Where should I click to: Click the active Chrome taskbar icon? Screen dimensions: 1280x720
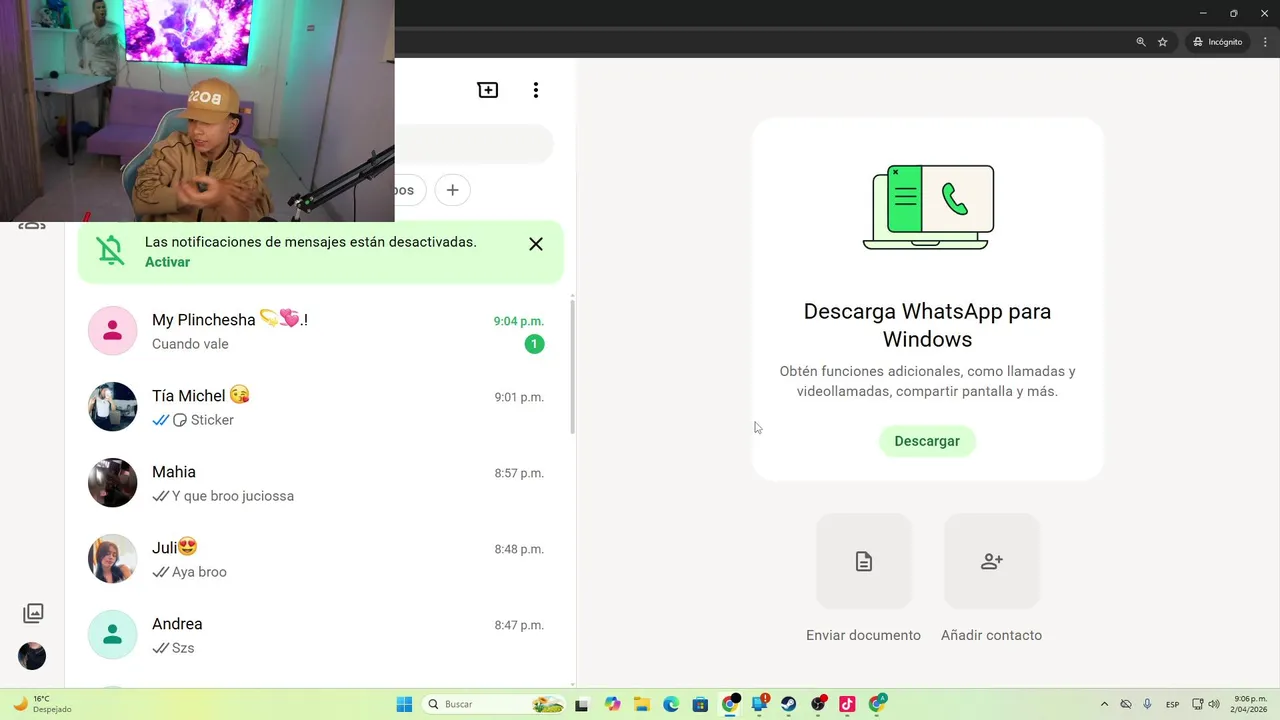pyautogui.click(x=730, y=704)
